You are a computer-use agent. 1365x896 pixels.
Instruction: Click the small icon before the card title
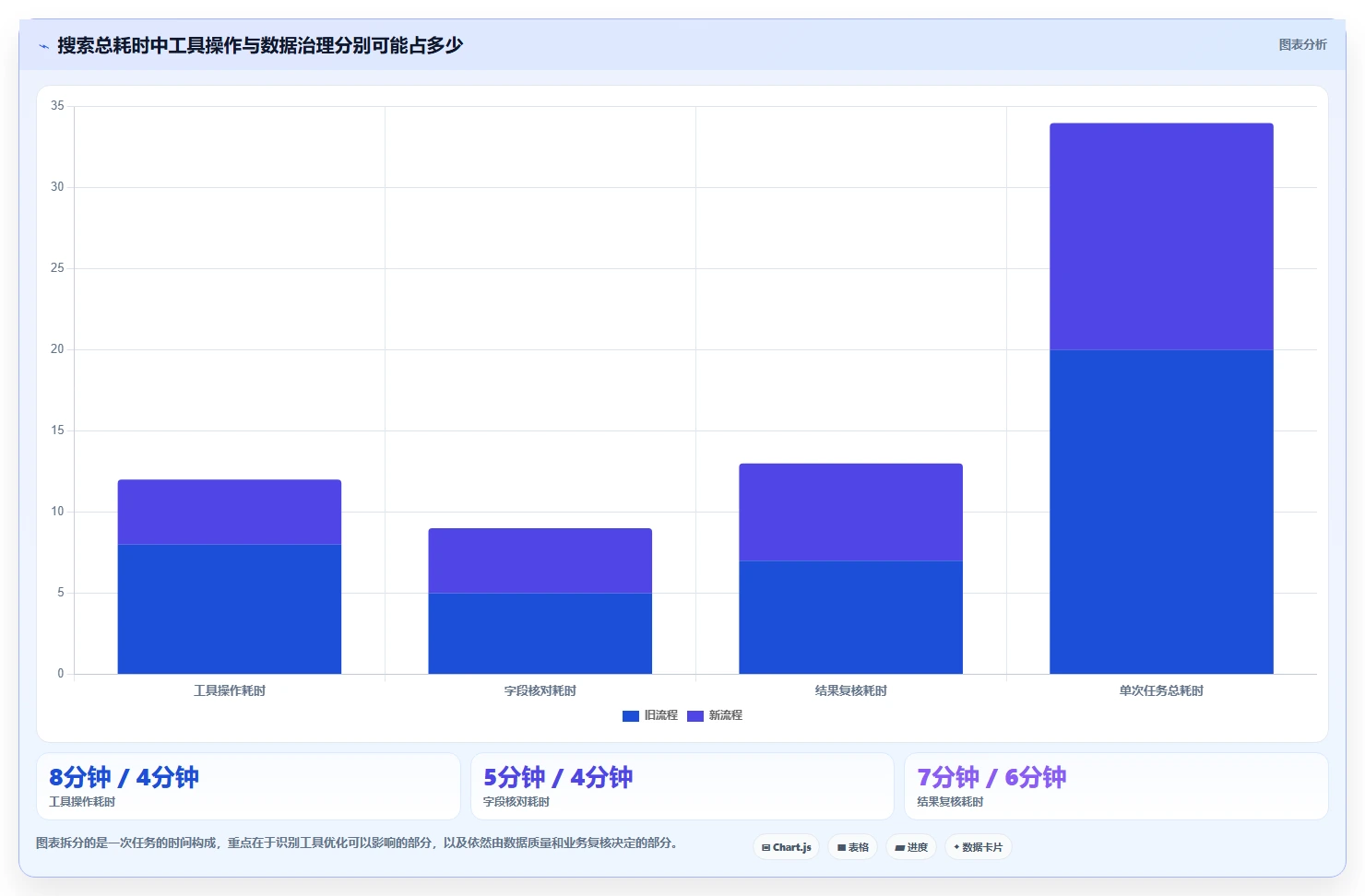pos(43,46)
